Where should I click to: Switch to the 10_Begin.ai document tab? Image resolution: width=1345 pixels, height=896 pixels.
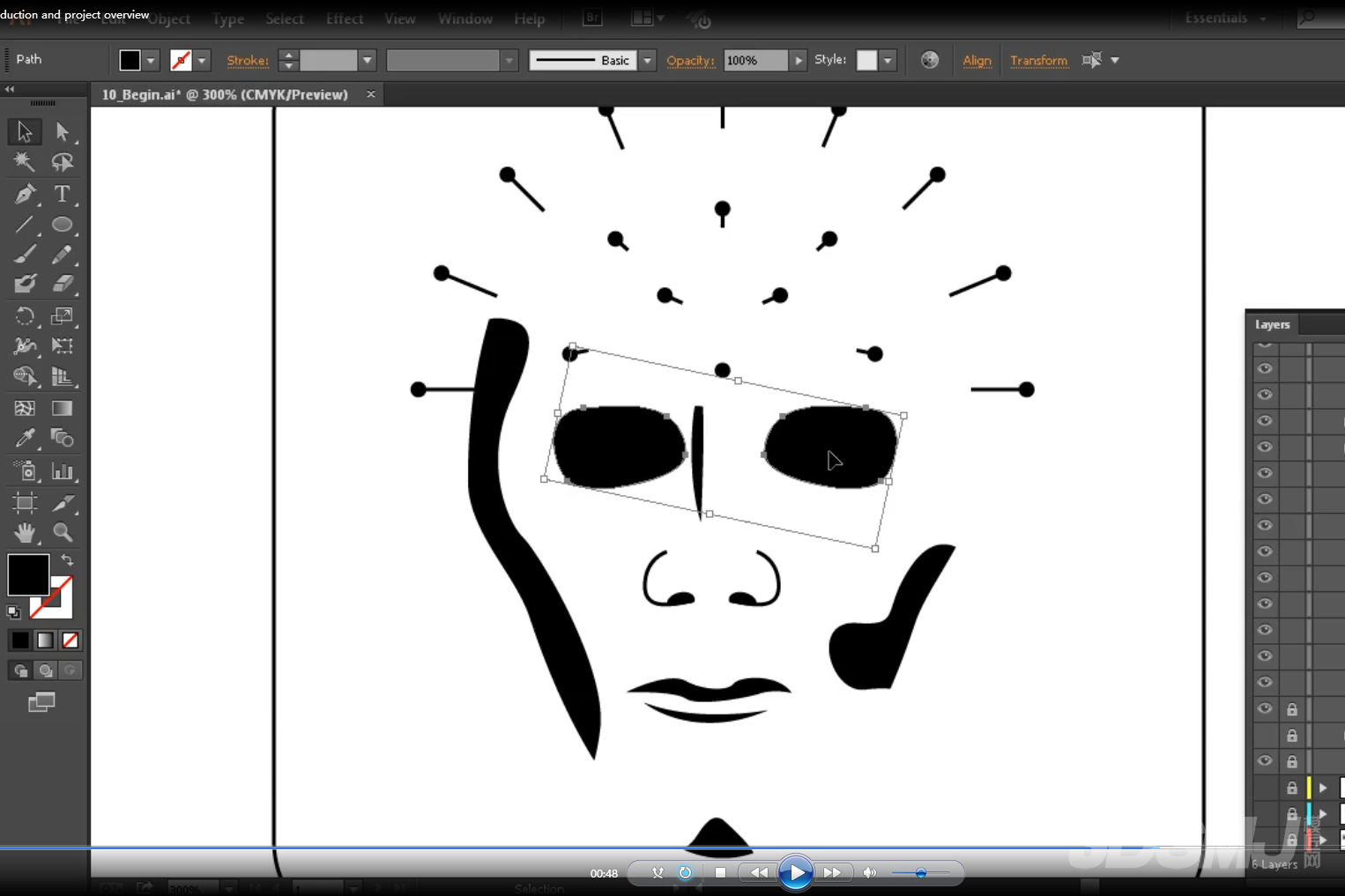(x=225, y=94)
